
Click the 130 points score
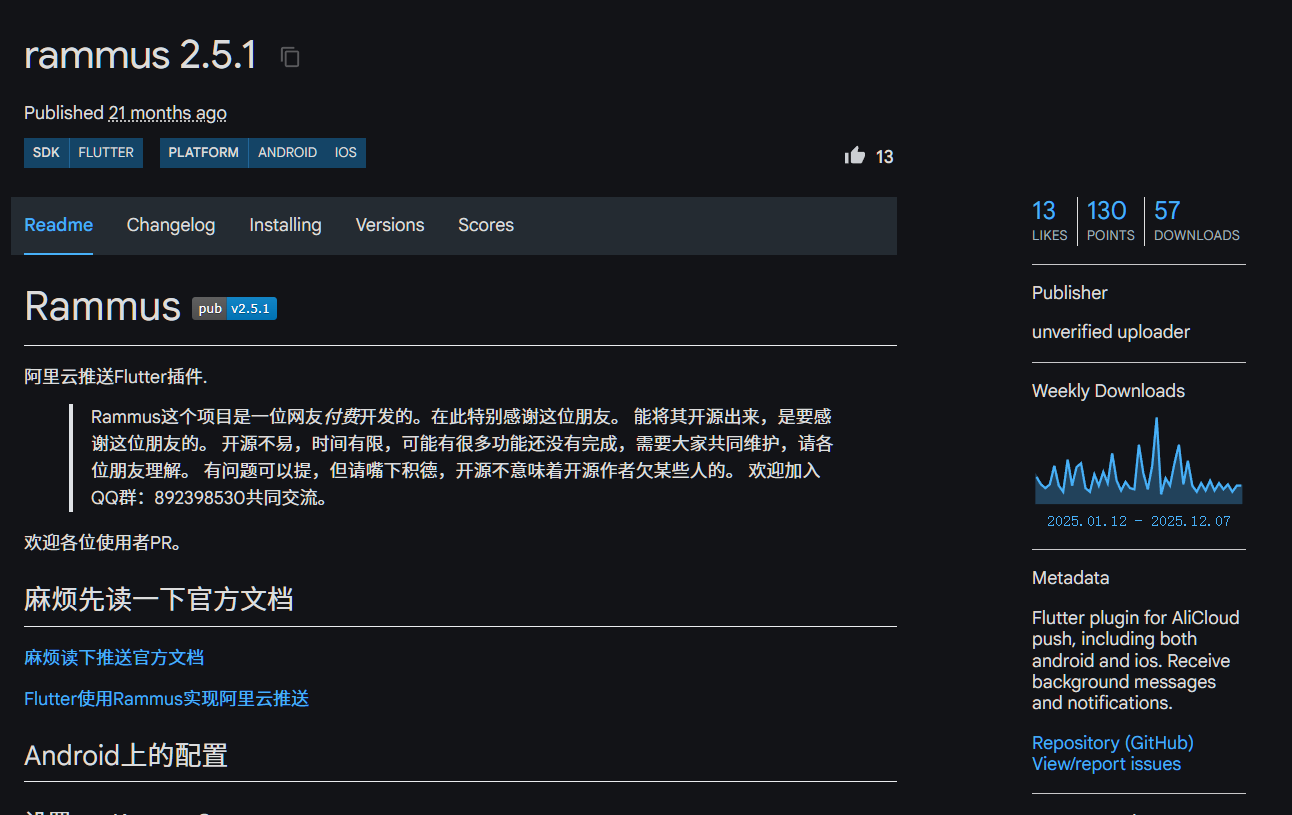click(1109, 220)
